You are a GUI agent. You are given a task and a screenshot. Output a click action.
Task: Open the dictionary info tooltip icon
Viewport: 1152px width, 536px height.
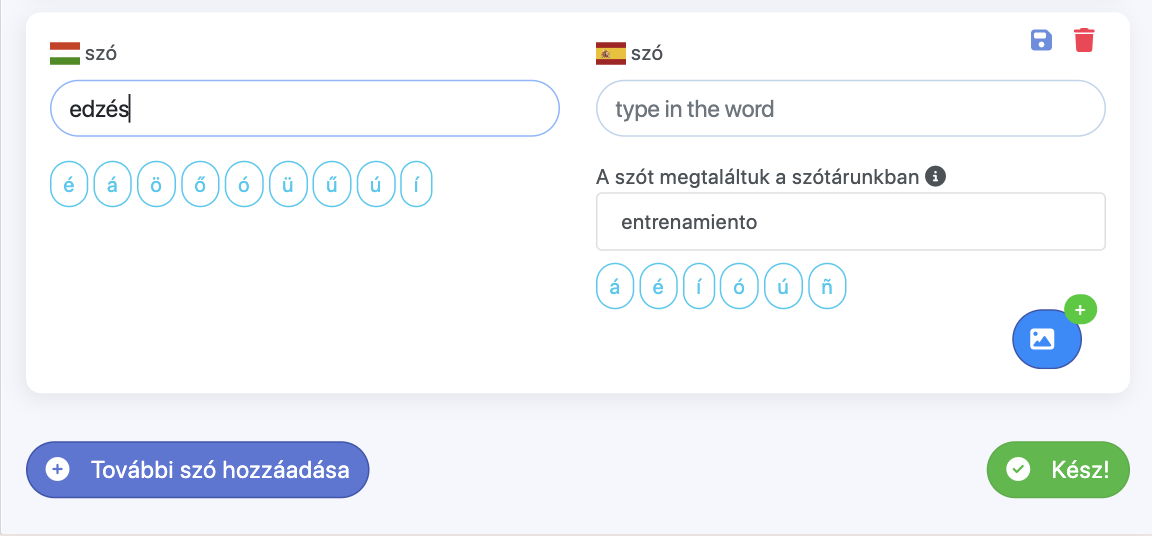(936, 177)
